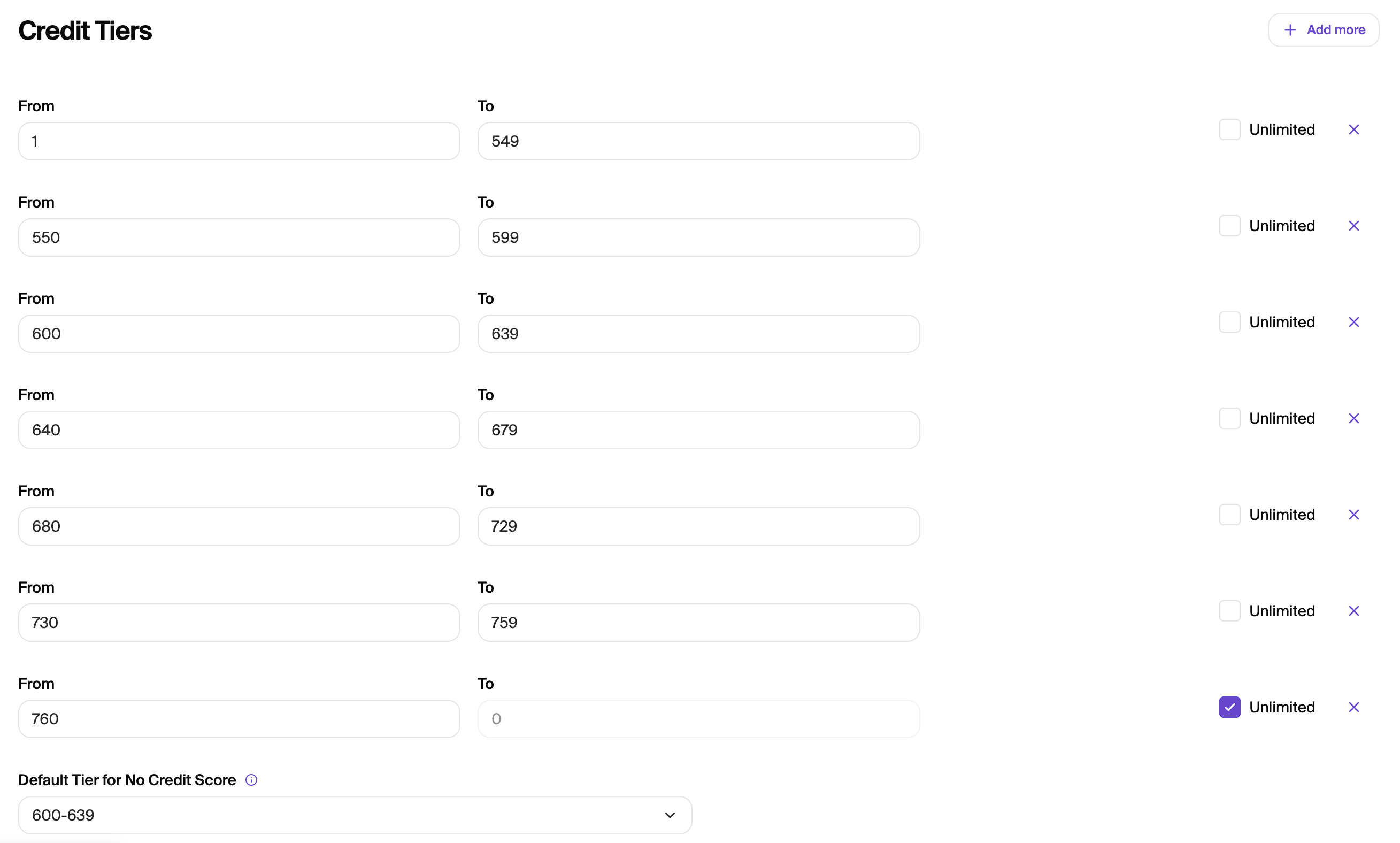The height and width of the screenshot is (843, 1400).
Task: Click the Add more button
Action: (1324, 29)
